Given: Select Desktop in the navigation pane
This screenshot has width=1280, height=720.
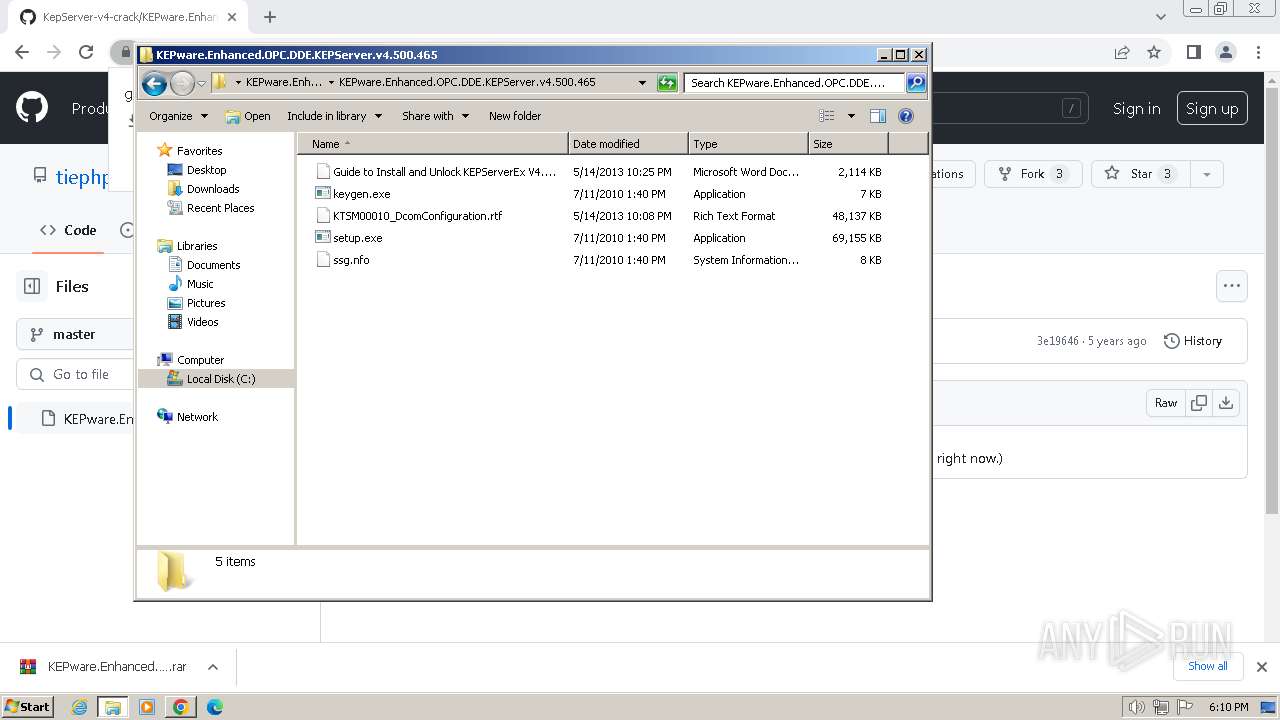Looking at the screenshot, I should coord(206,170).
